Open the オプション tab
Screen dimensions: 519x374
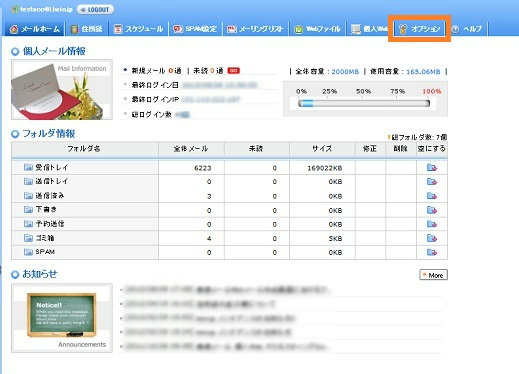tap(420, 29)
